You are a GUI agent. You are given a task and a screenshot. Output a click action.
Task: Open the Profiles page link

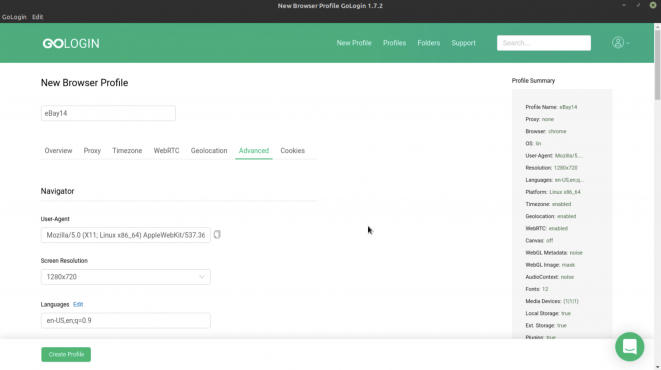(x=394, y=43)
